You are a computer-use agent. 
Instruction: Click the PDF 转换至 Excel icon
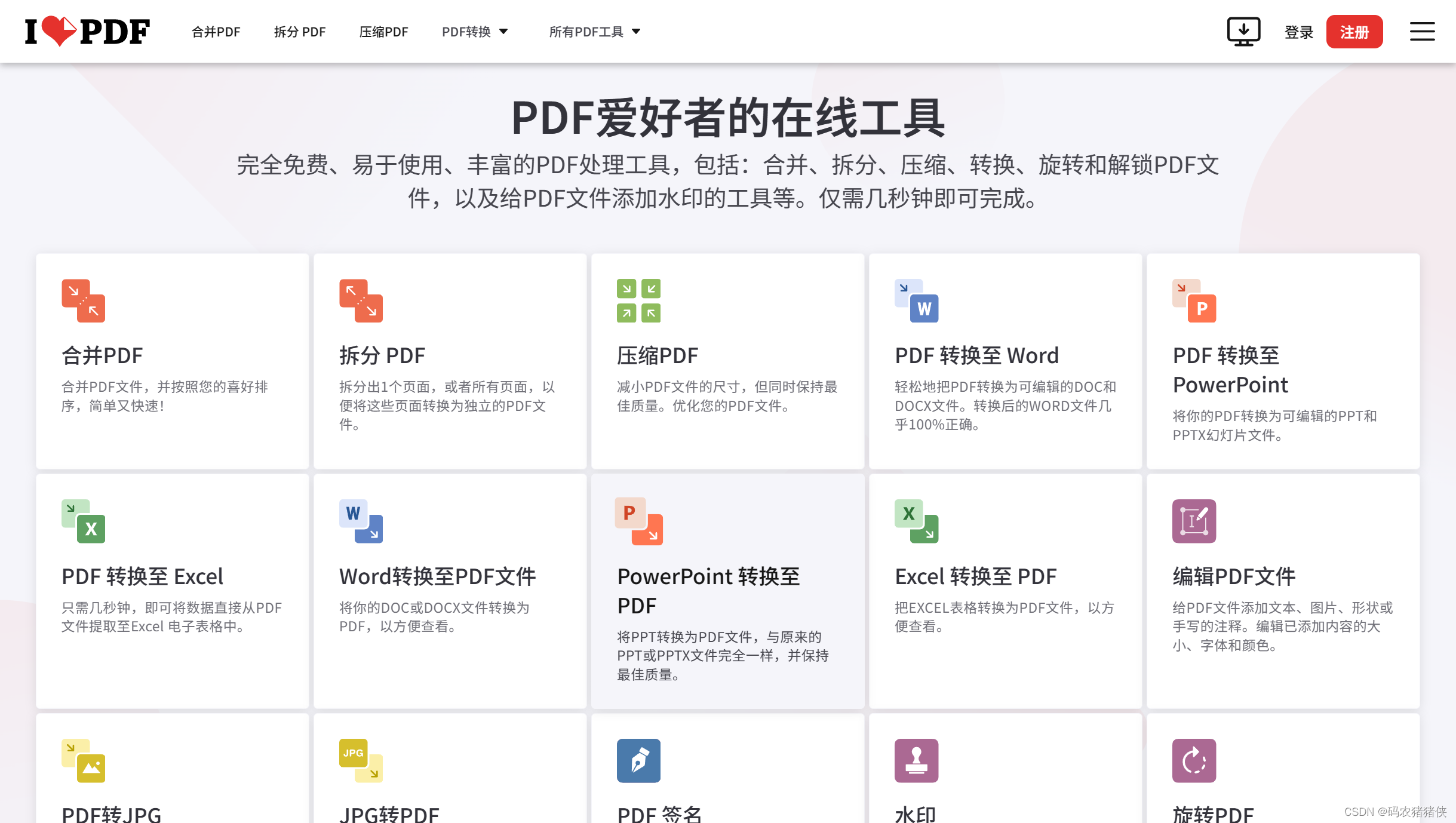point(83,521)
